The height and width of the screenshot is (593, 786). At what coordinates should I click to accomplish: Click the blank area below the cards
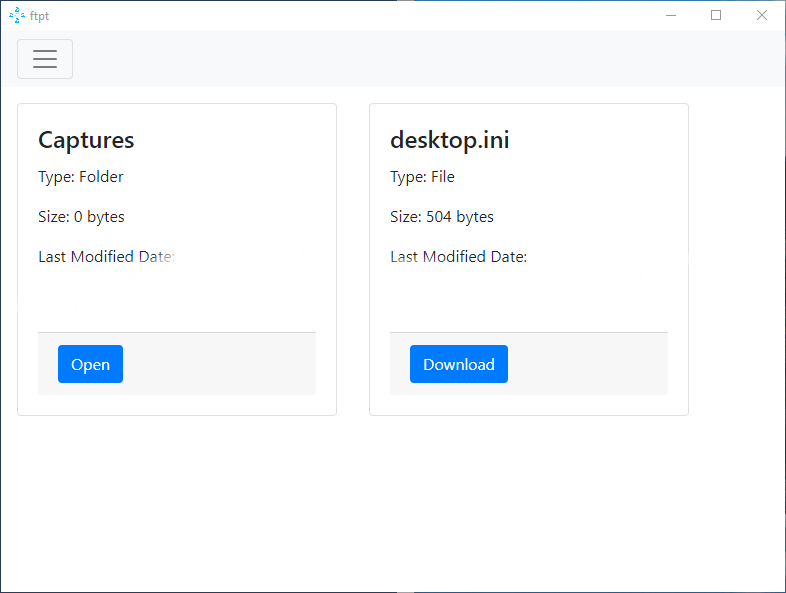[x=390, y=500]
